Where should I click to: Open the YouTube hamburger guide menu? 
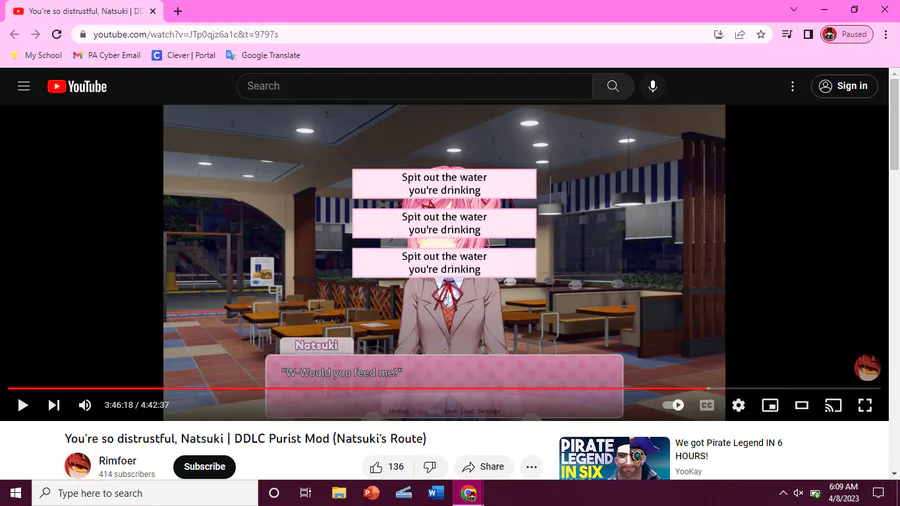[x=24, y=86]
